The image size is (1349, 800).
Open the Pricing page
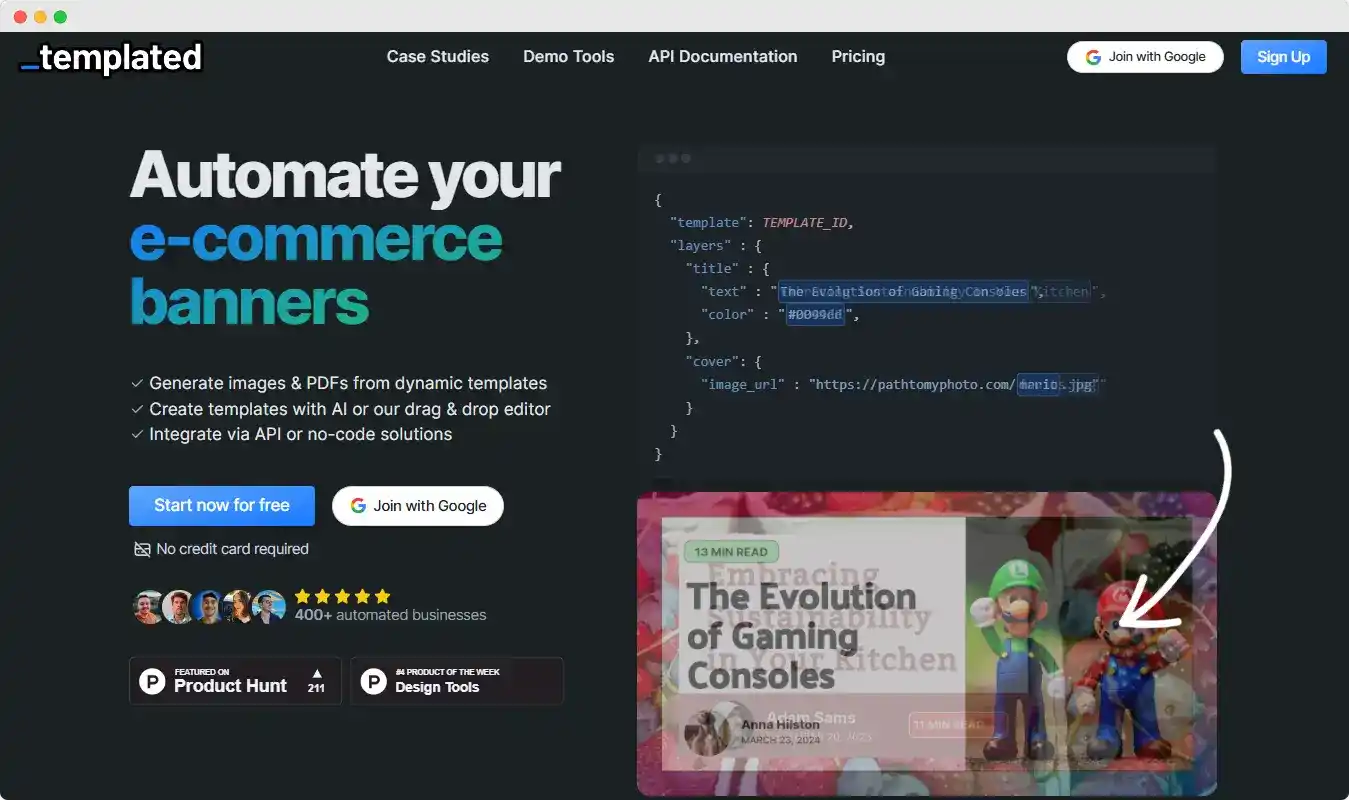tap(857, 57)
